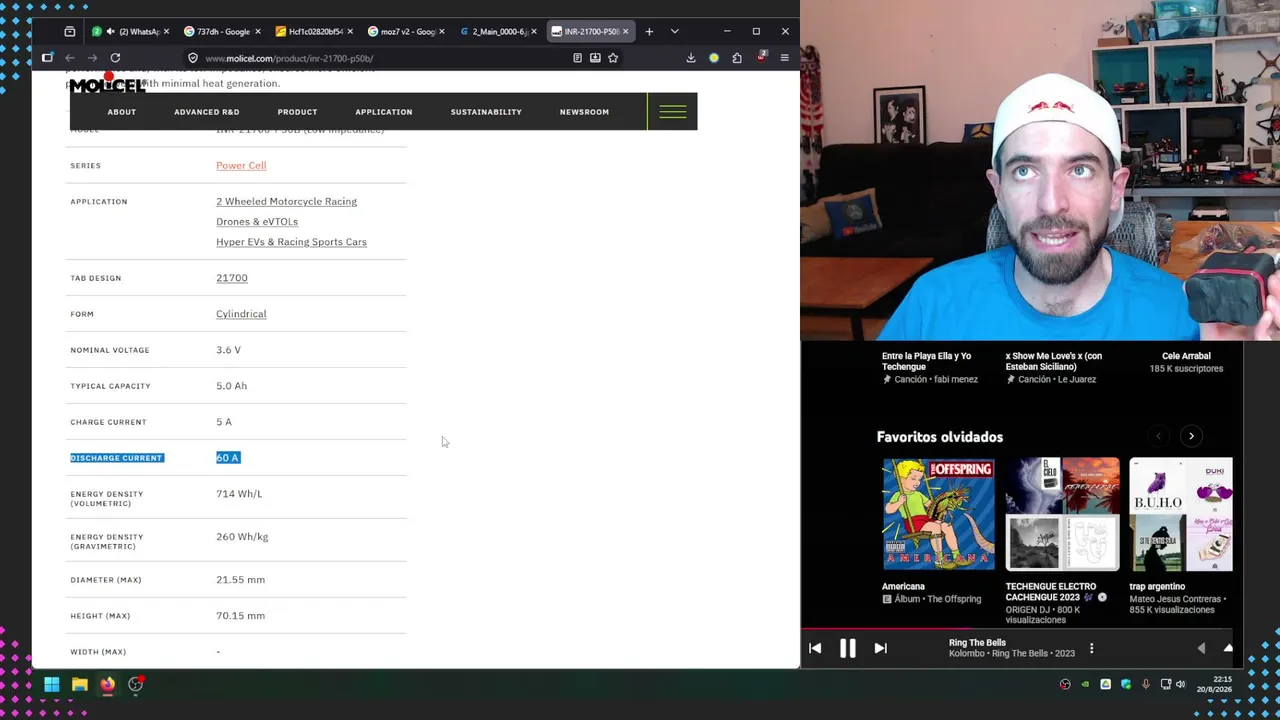Click the NVIDIA tray icon

point(1085,684)
